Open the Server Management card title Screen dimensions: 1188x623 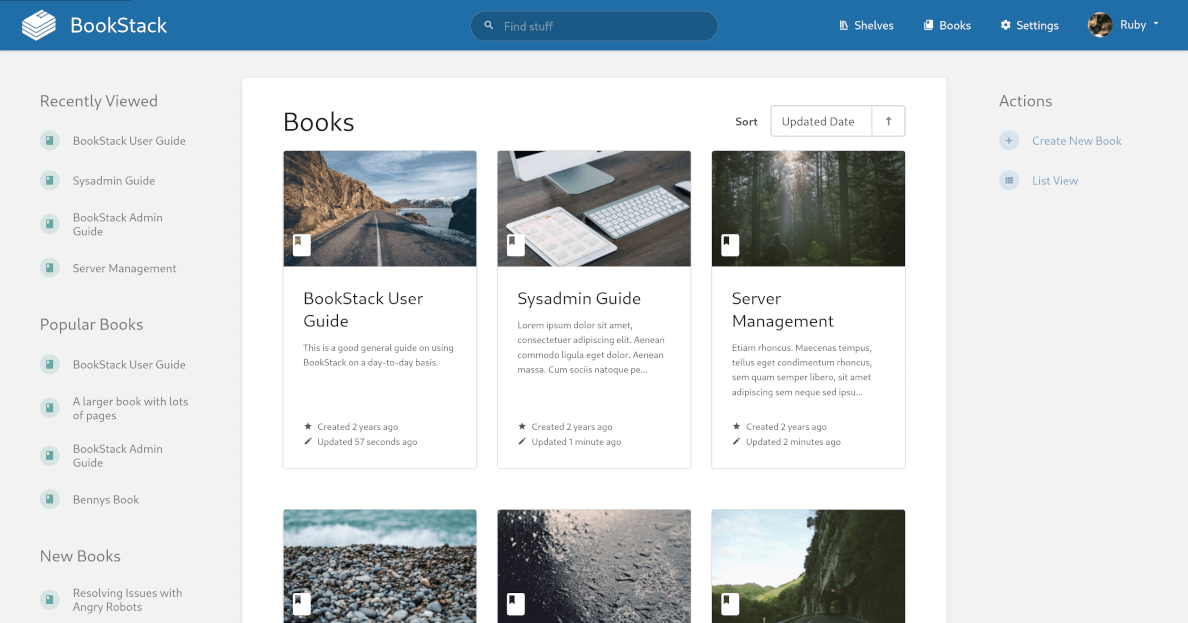pos(783,310)
